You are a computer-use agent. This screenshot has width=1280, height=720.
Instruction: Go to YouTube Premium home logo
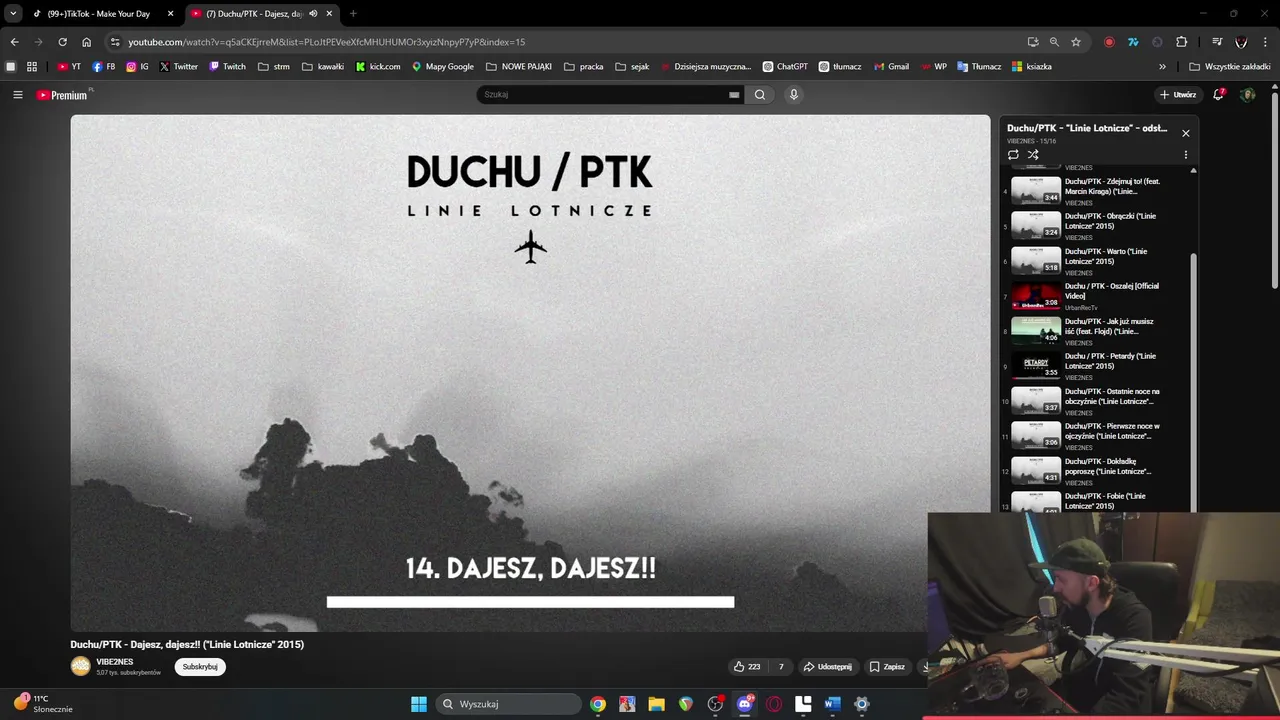coord(63,95)
